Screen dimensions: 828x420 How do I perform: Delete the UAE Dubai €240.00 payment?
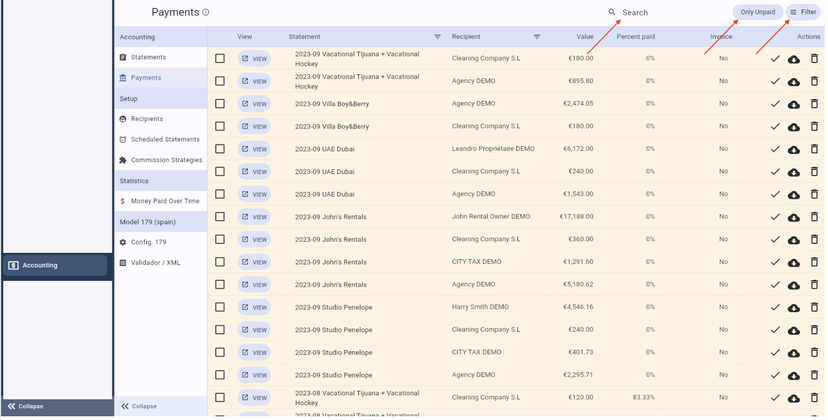tap(814, 172)
